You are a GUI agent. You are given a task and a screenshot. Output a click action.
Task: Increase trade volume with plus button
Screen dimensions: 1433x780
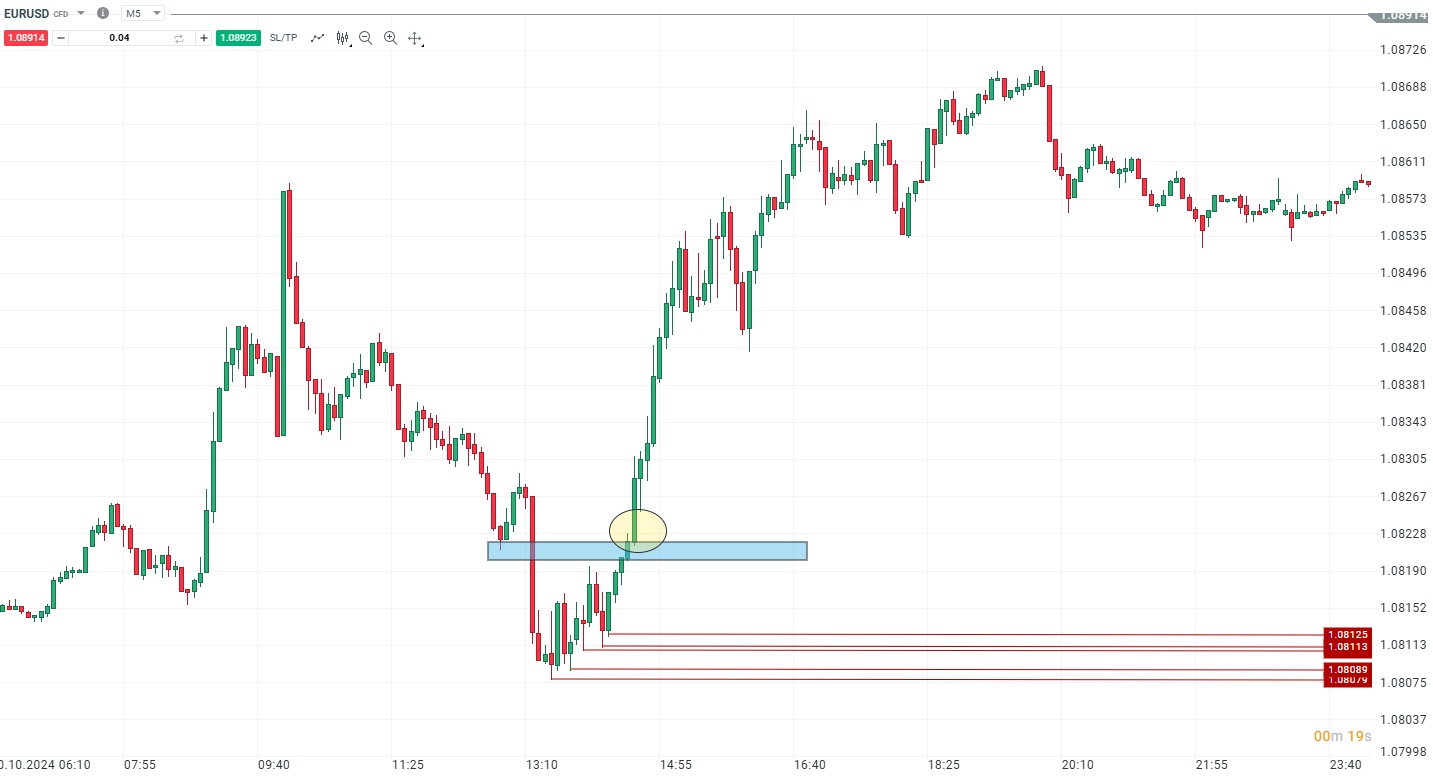coord(204,38)
